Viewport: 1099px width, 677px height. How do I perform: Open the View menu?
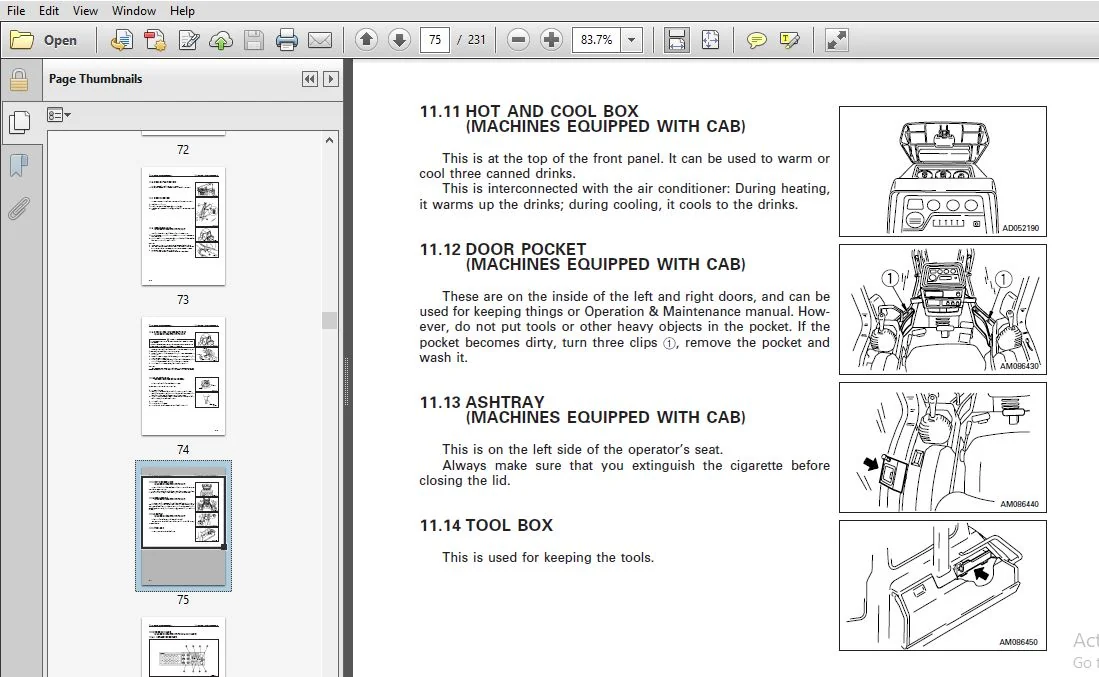pyautogui.click(x=86, y=11)
